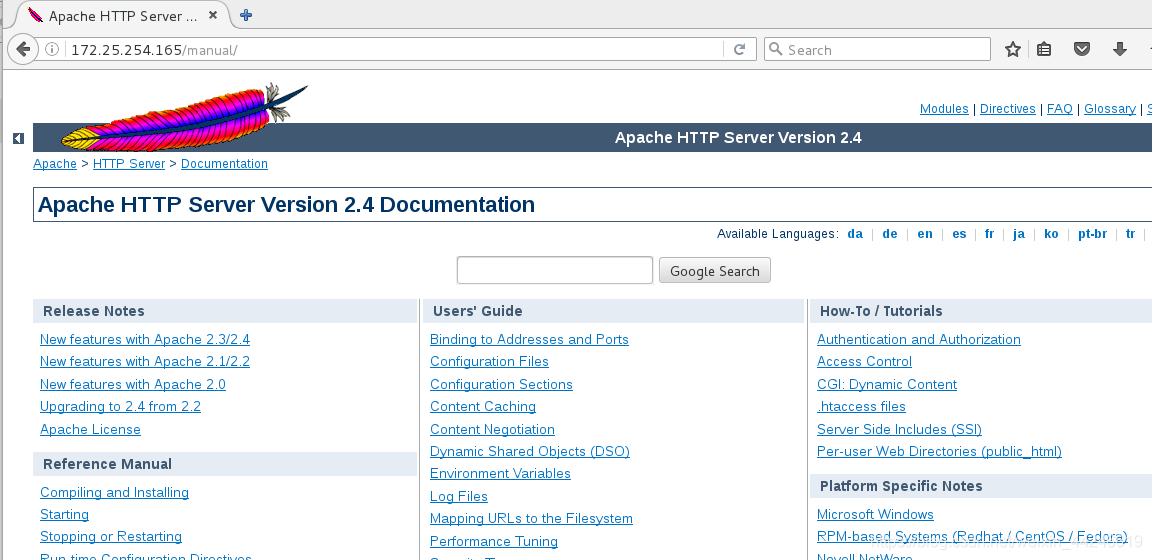
Task: Open Dynamic Shared Objects (DSO) link
Action: pyautogui.click(x=530, y=451)
